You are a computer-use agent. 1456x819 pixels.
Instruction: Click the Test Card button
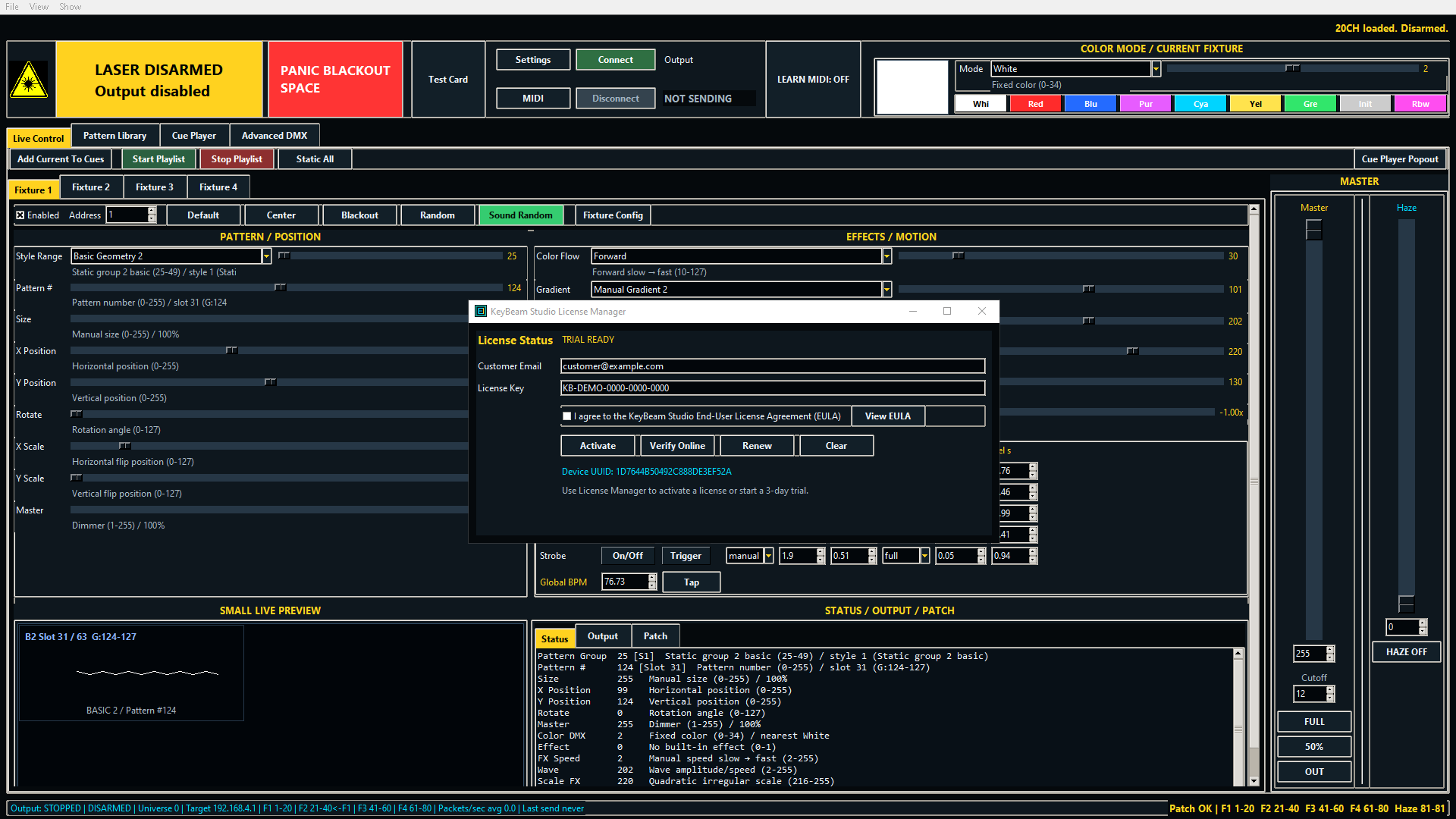click(x=448, y=80)
